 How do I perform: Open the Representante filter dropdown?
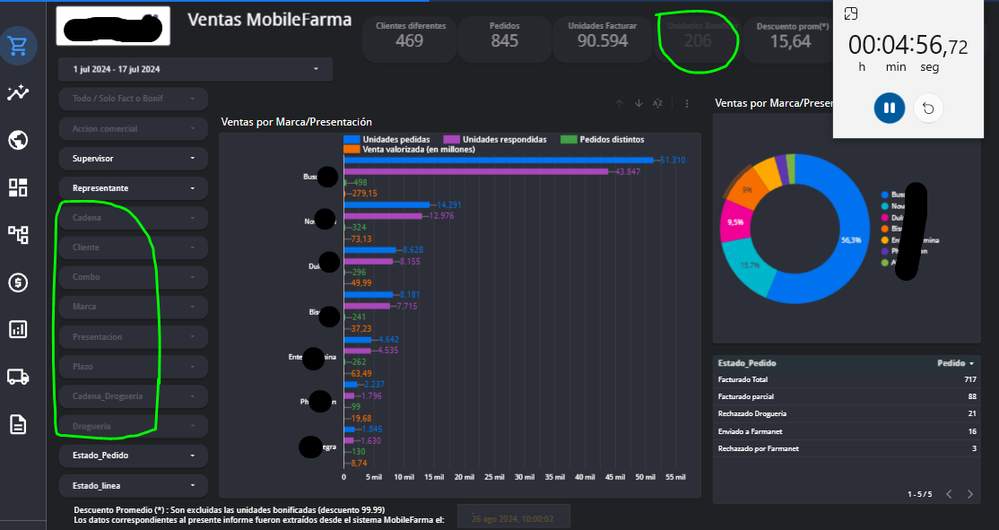pyautogui.click(x=133, y=189)
